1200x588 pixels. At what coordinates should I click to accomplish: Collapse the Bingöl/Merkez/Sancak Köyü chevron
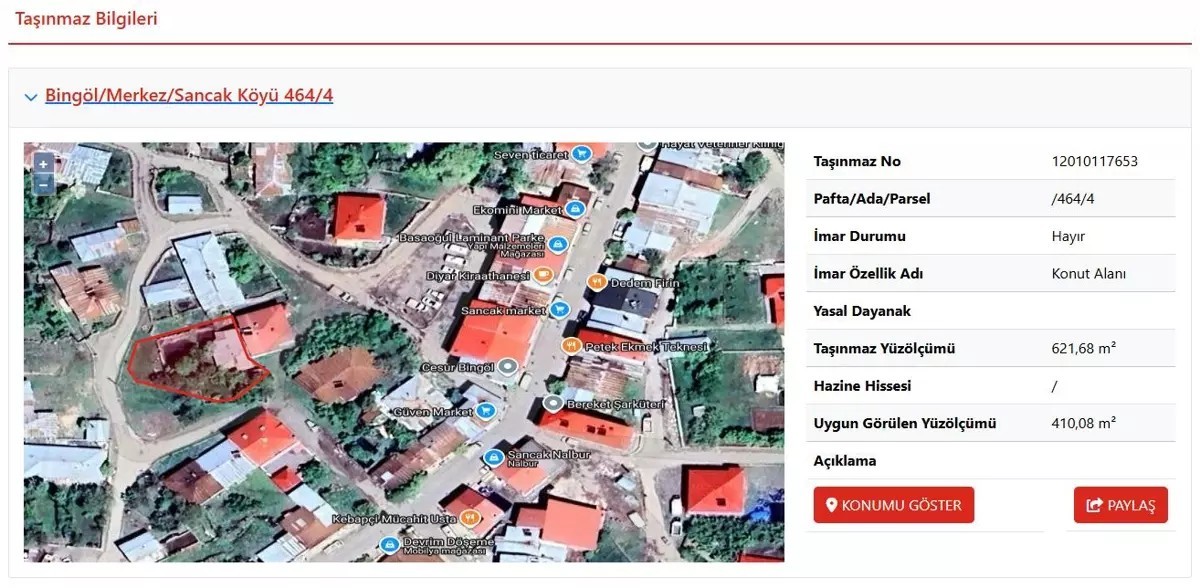[30, 97]
